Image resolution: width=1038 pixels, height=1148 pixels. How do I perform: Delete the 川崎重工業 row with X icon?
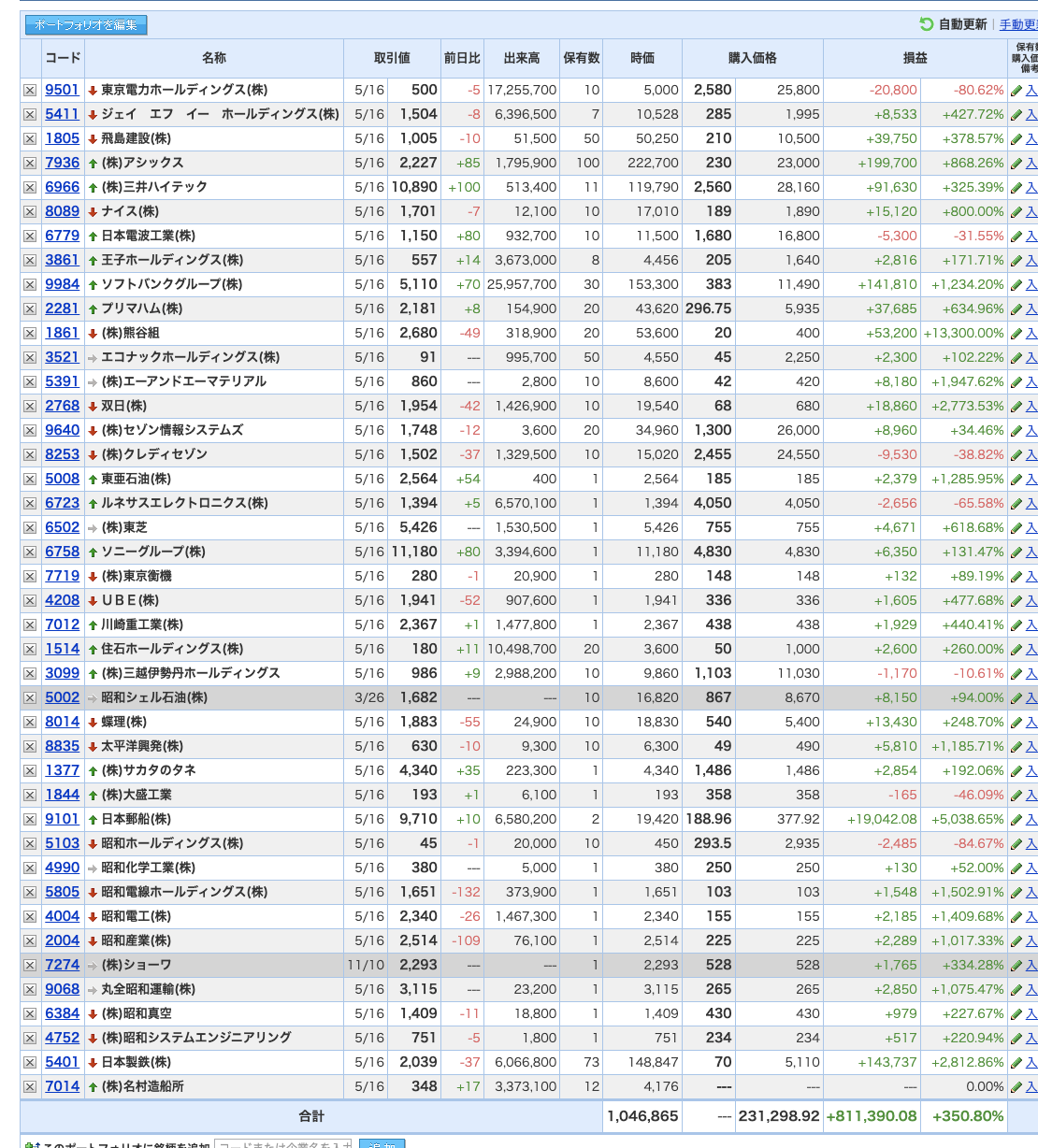pyautogui.click(x=30, y=624)
